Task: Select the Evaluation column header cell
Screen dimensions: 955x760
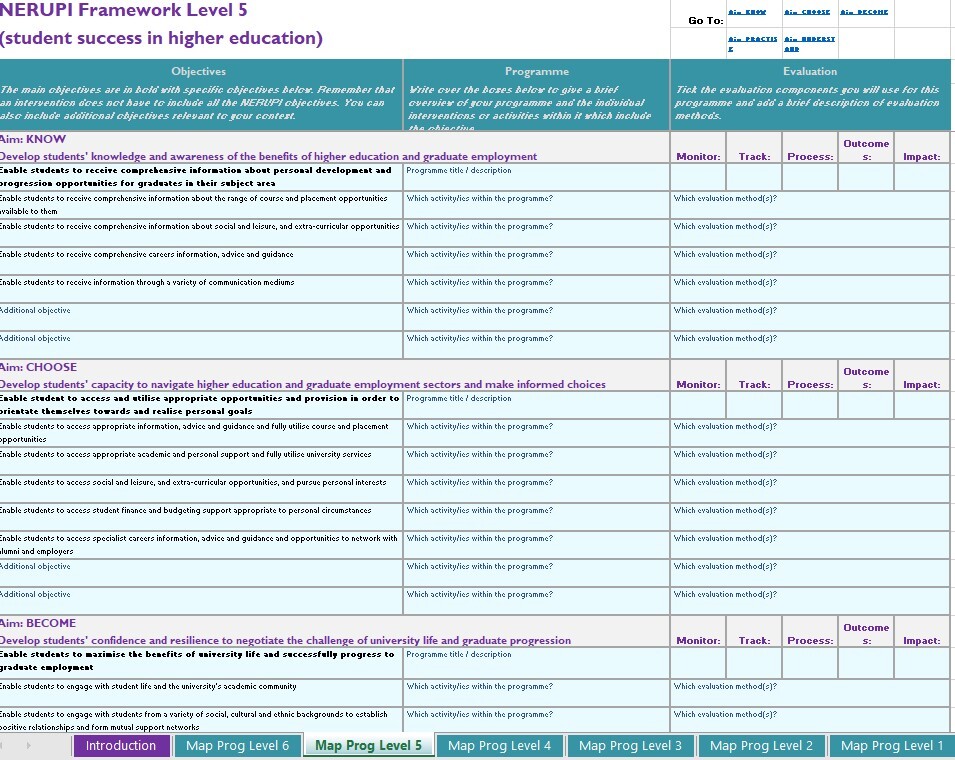Action: pos(810,71)
